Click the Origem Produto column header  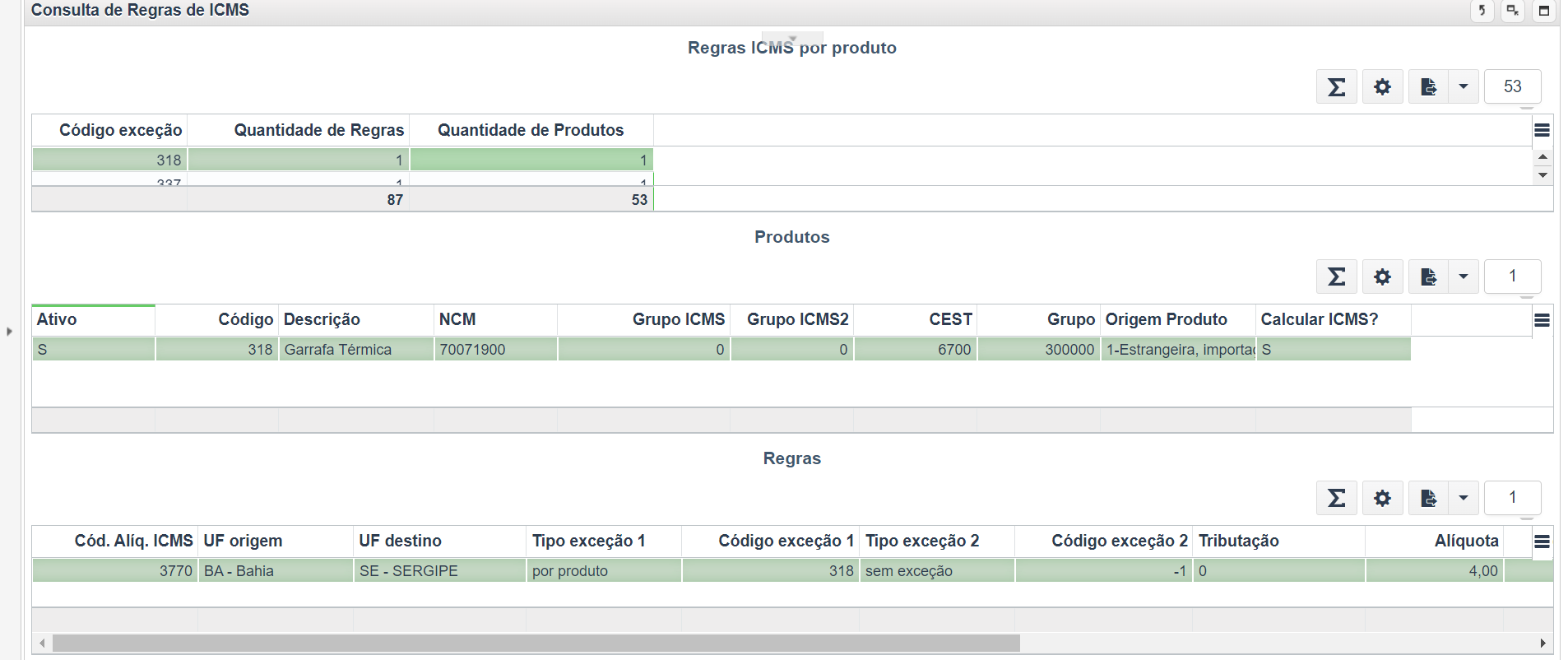click(x=1179, y=320)
